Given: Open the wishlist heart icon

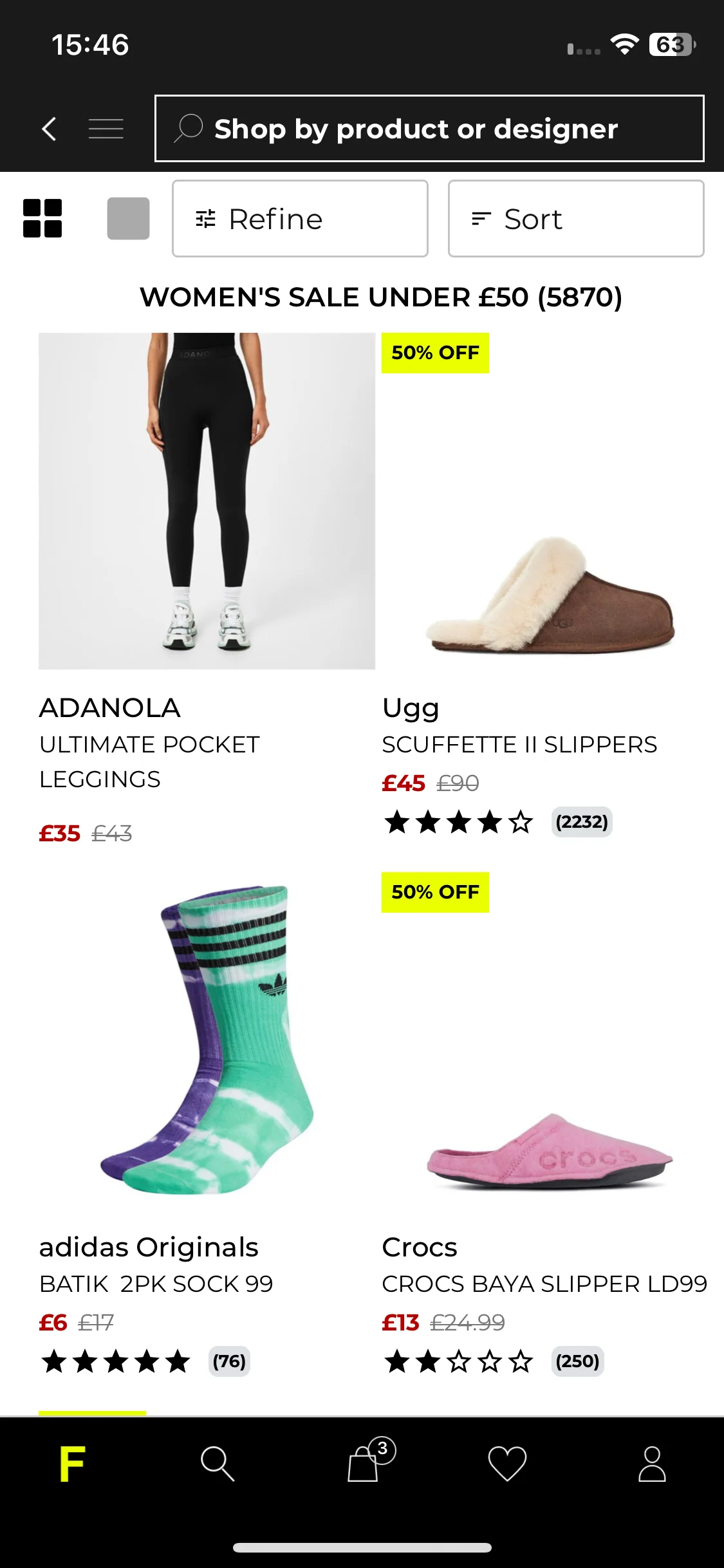Looking at the screenshot, I should pyautogui.click(x=507, y=1463).
